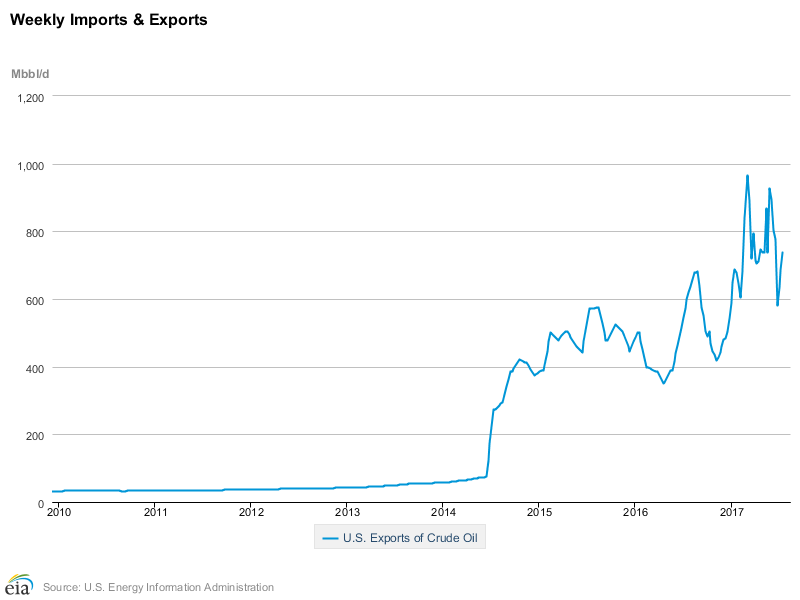This screenshot has height=600, width=800.
Task: Select the 2012 x-axis year marker
Action: coord(251,512)
